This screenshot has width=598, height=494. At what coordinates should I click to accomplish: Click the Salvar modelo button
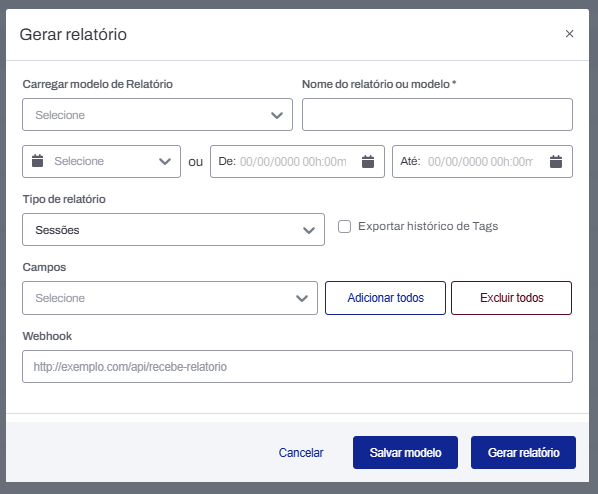405,452
